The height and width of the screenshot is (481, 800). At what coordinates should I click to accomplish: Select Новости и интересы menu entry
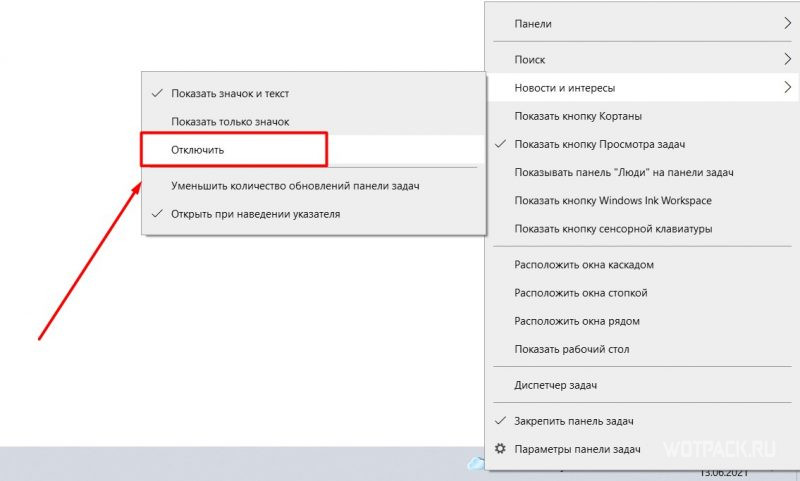[x=642, y=88]
